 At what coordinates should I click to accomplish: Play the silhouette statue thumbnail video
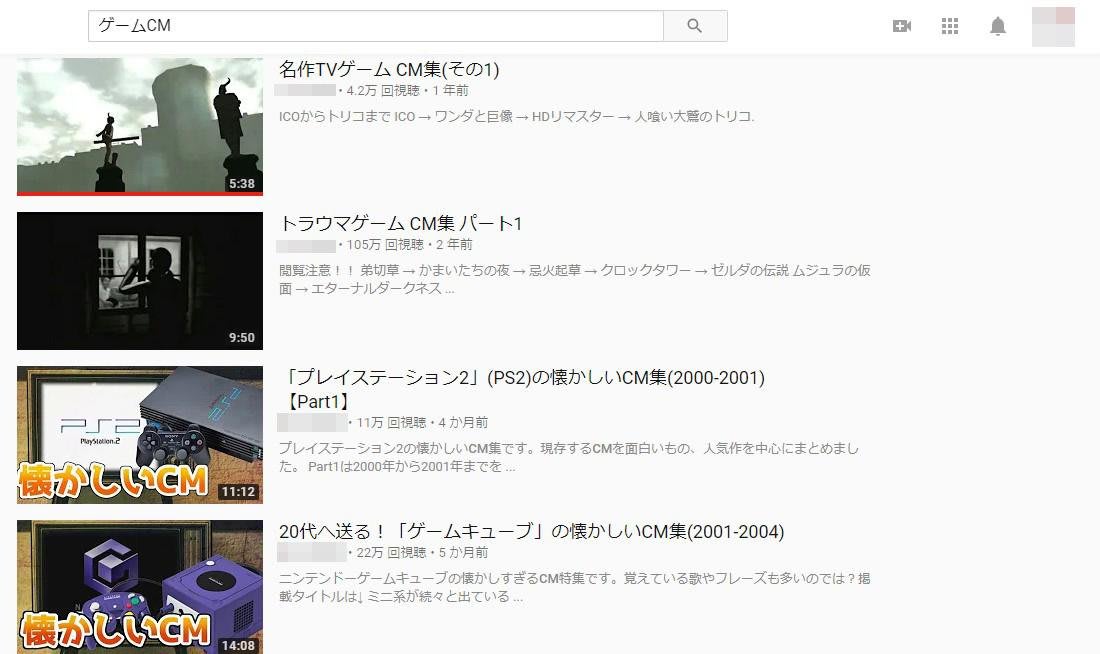tap(140, 126)
